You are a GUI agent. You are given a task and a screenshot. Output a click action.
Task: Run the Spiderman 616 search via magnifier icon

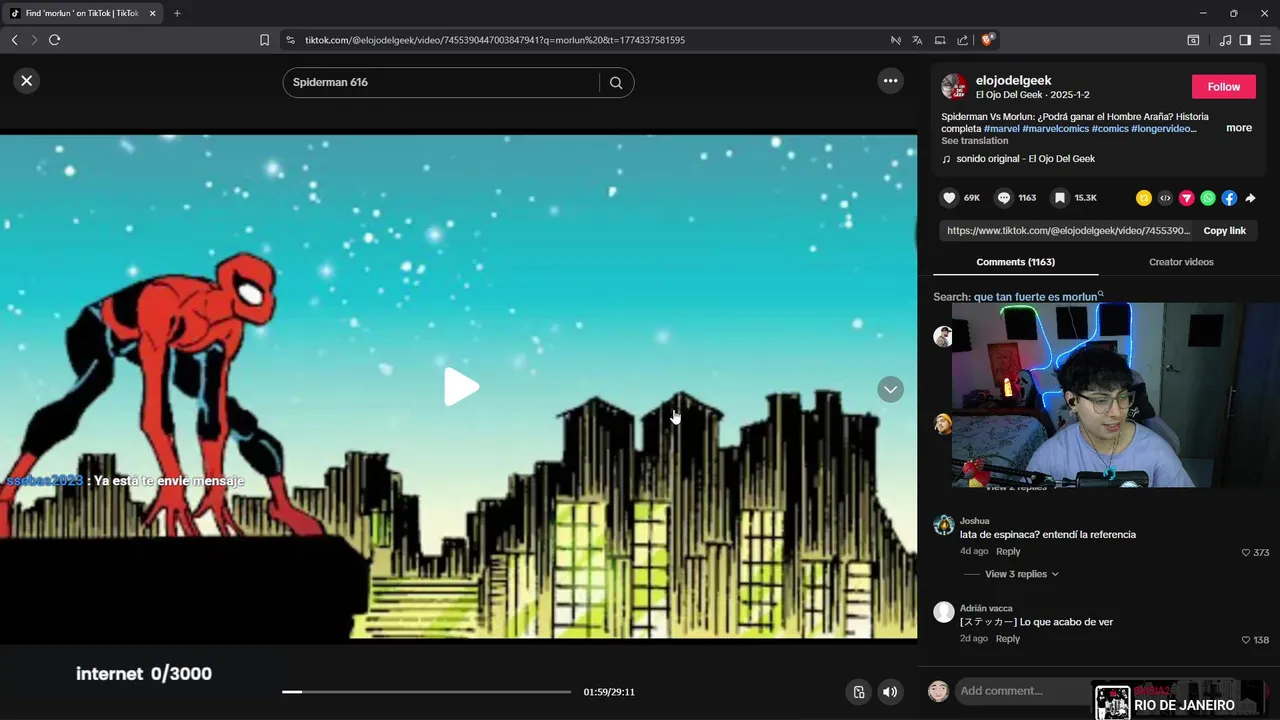[x=616, y=83]
